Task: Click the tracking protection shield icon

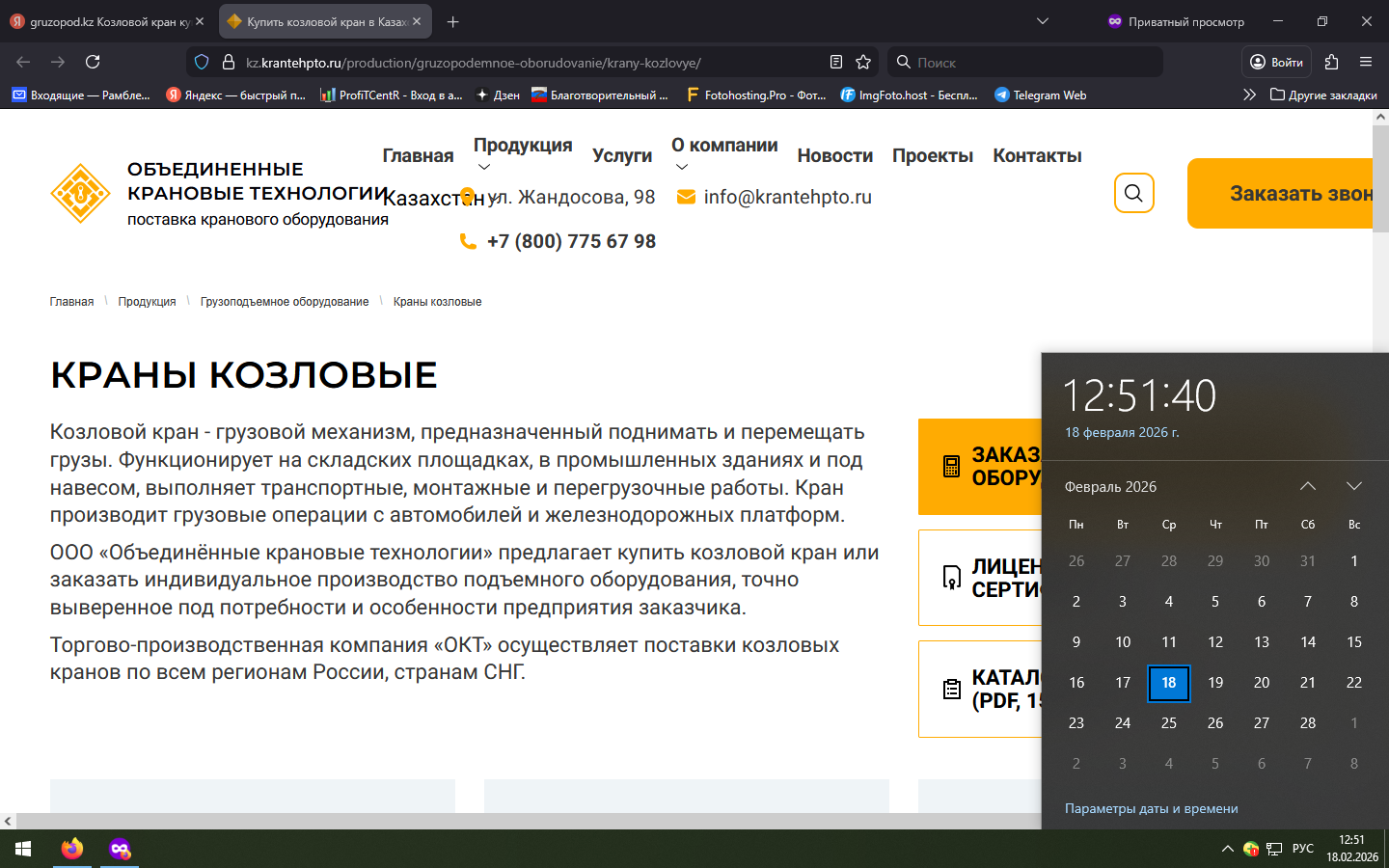Action: [x=202, y=62]
